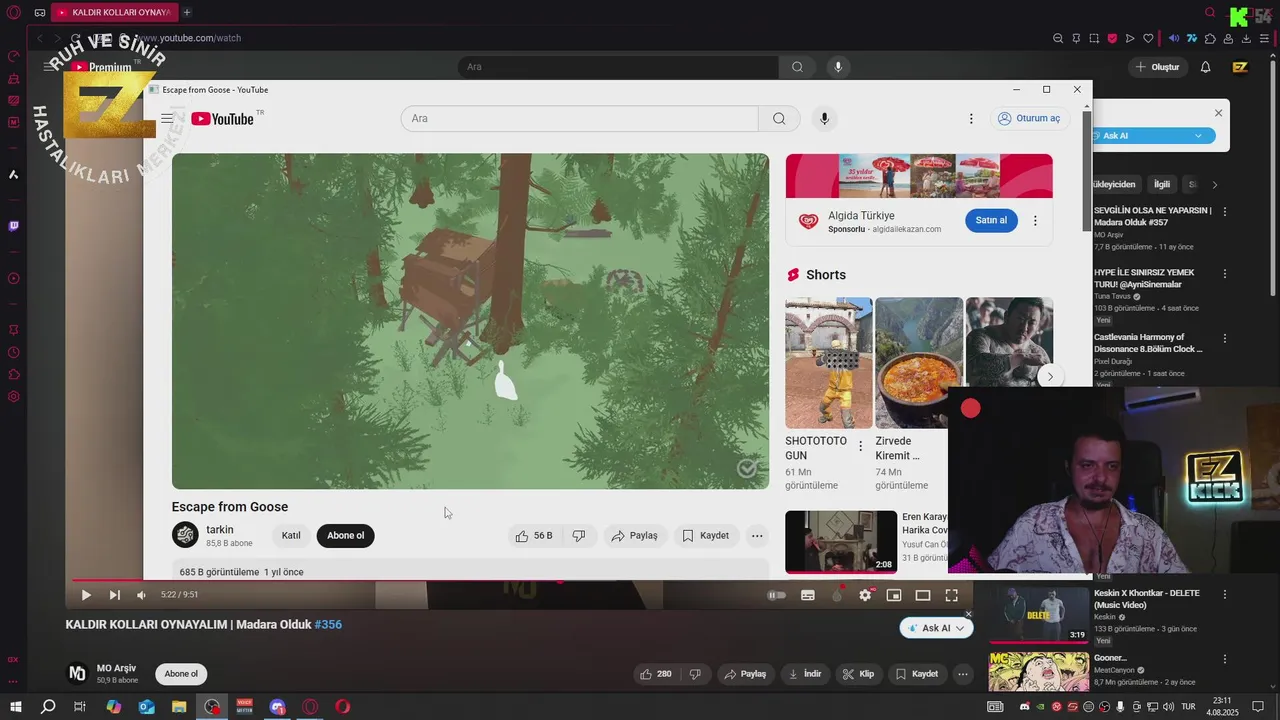Click the background YouTube notifications bell
Viewport: 1280px width, 720px height.
click(1205, 67)
